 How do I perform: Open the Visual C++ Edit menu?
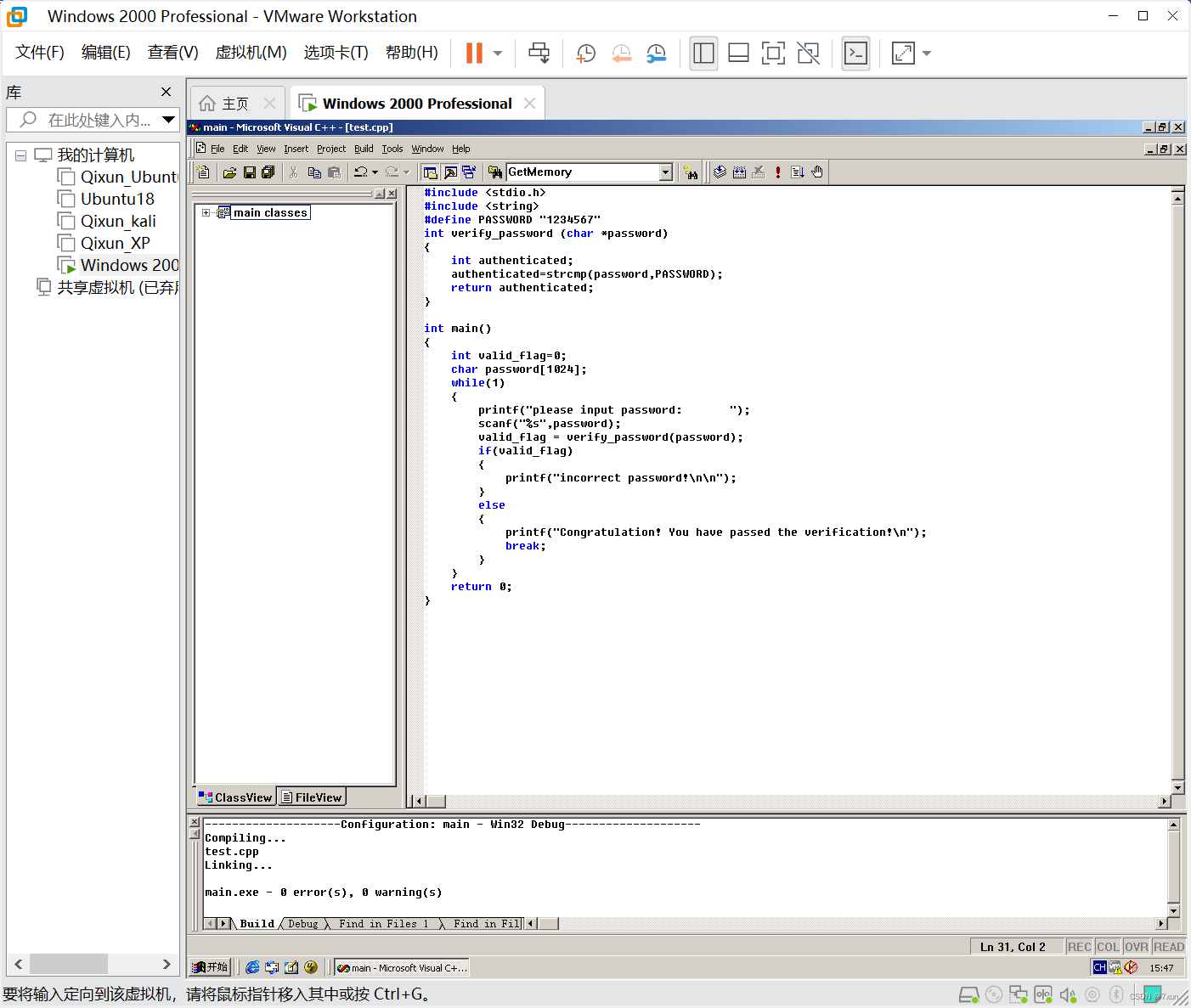(240, 149)
